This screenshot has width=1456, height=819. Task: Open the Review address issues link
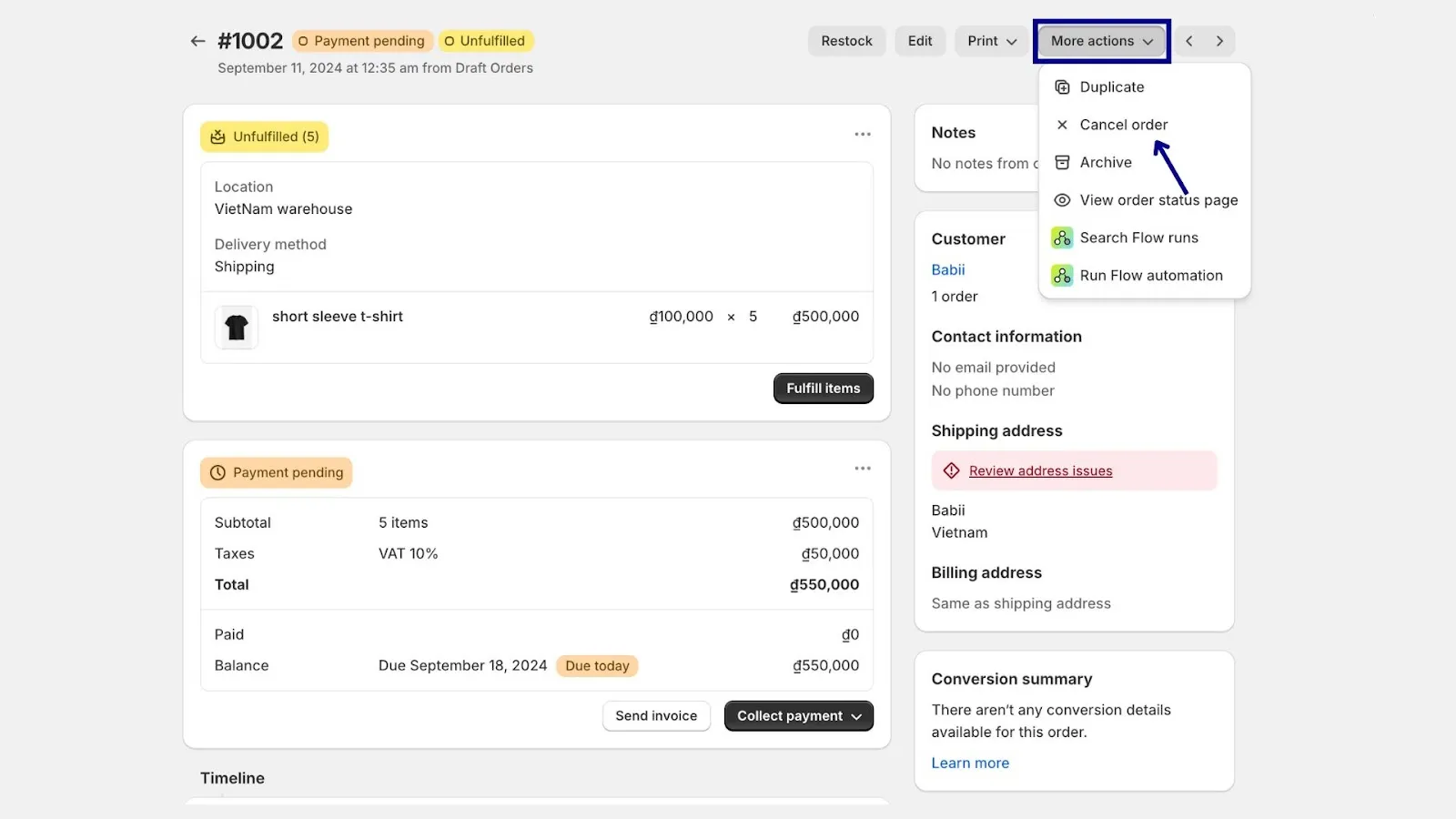pos(1041,470)
